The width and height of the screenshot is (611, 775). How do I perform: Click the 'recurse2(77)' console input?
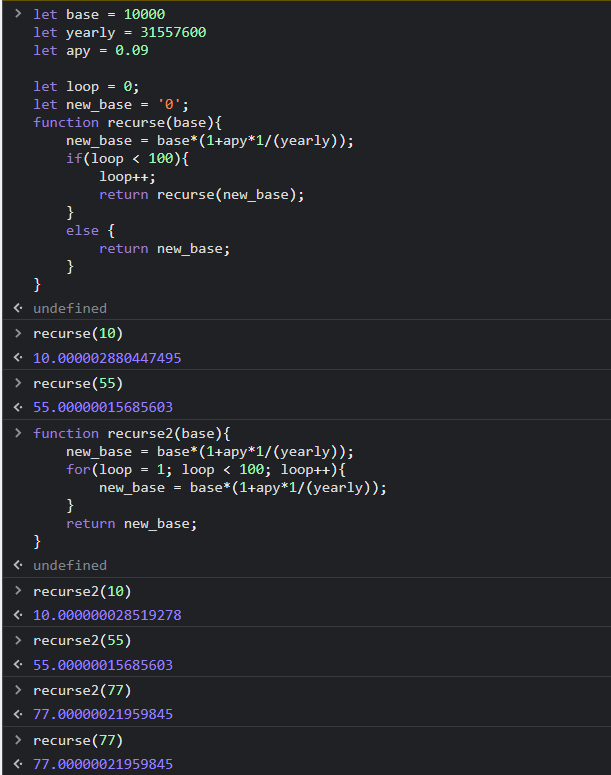tap(82, 690)
